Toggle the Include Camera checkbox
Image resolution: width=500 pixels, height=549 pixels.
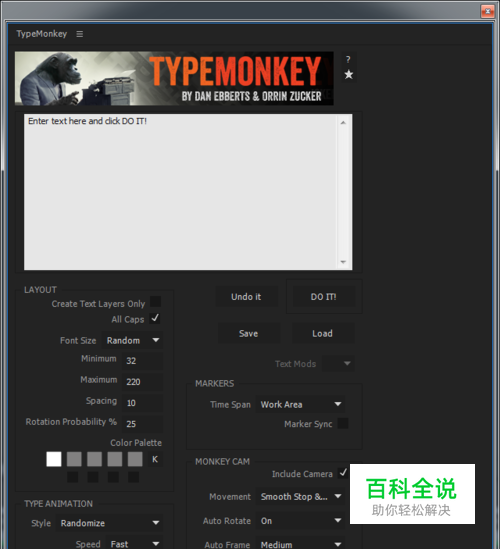point(343,473)
